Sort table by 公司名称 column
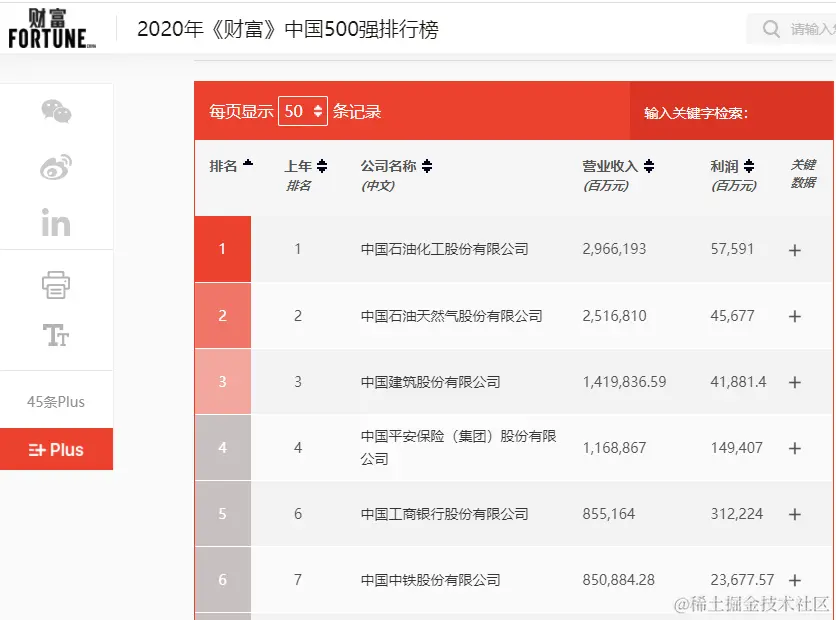Screen dimensions: 836x620 (396, 175)
